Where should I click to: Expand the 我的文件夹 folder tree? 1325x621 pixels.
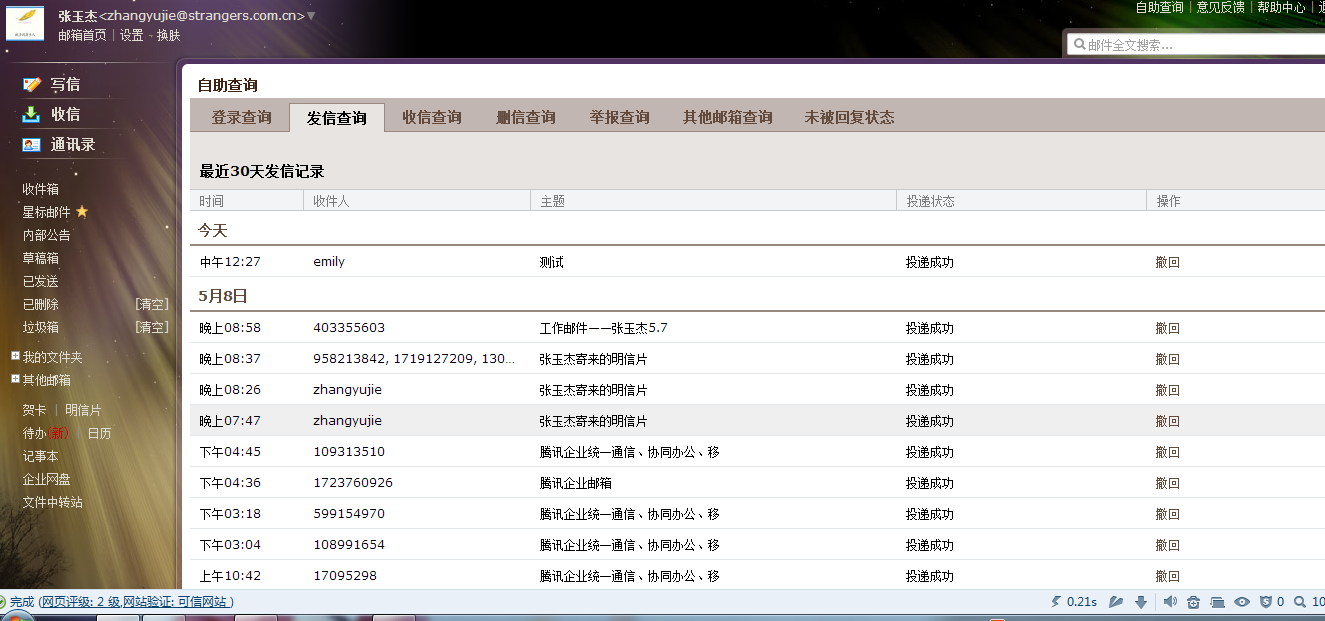click(x=15, y=356)
